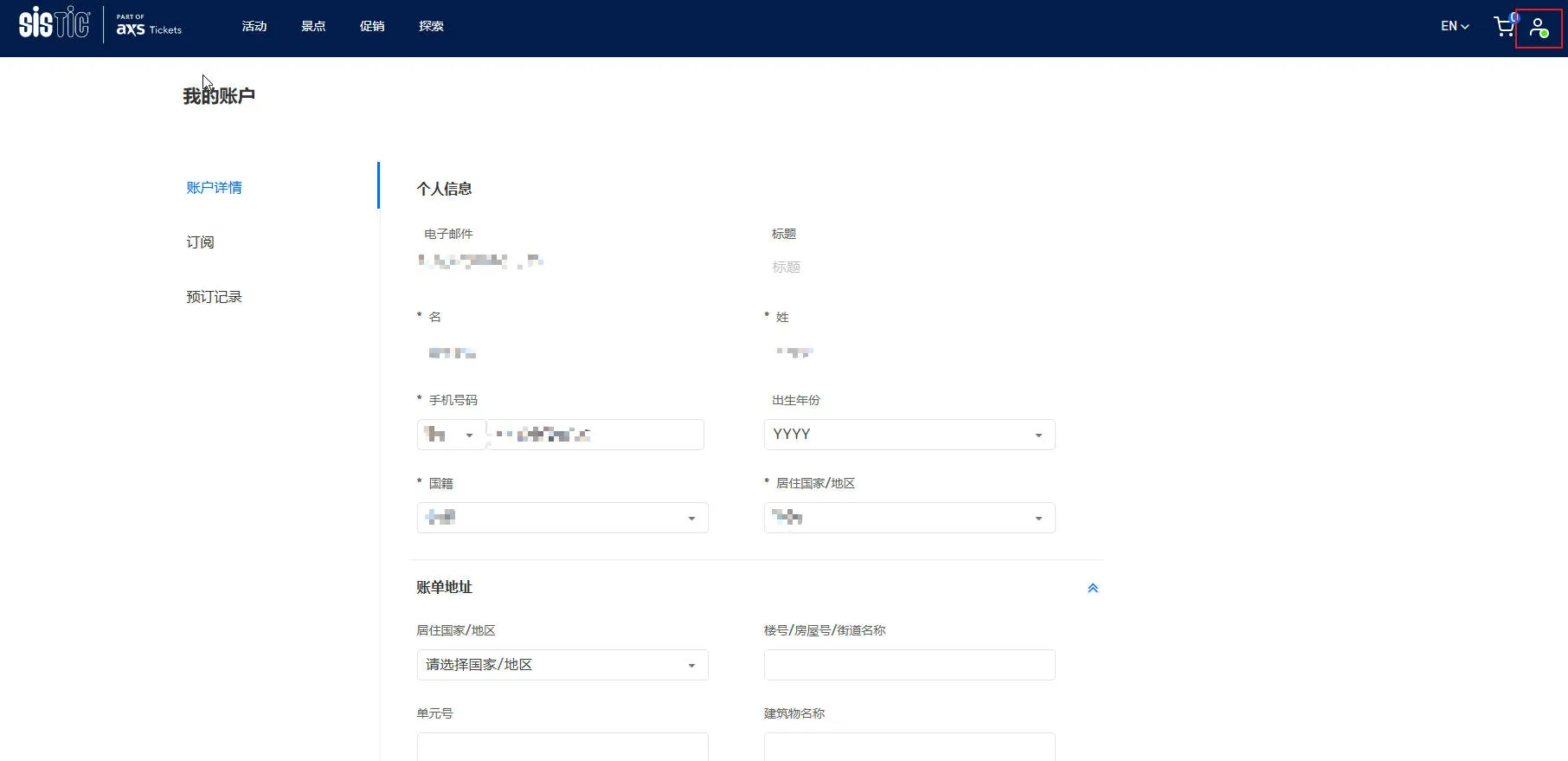The image size is (1568, 761).
Task: Click the 手机号码 number input field
Action: (595, 435)
